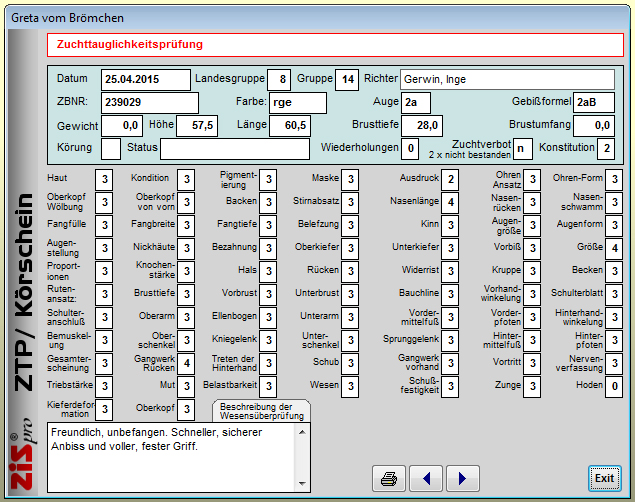
Task: Select the Beschreibung der Wesensüberprüfung tab
Action: (262, 412)
